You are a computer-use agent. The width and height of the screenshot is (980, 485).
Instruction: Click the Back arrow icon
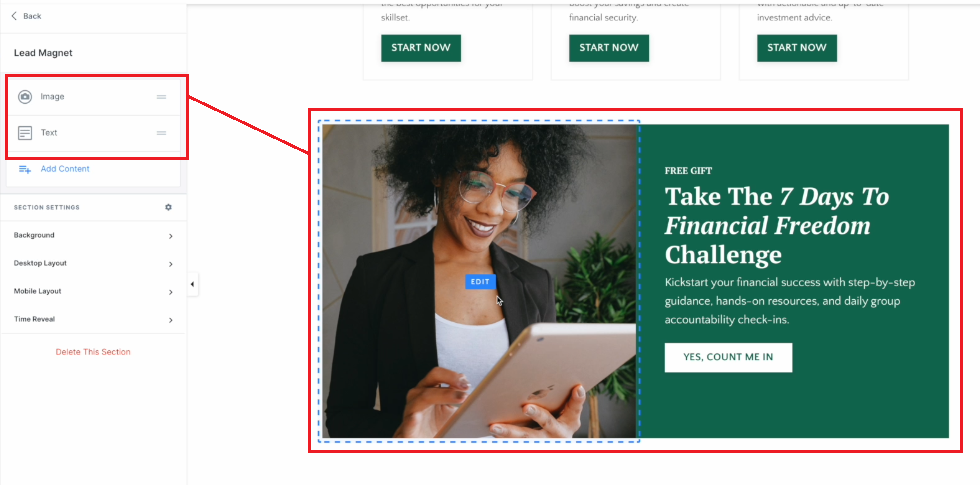pyautogui.click(x=14, y=16)
